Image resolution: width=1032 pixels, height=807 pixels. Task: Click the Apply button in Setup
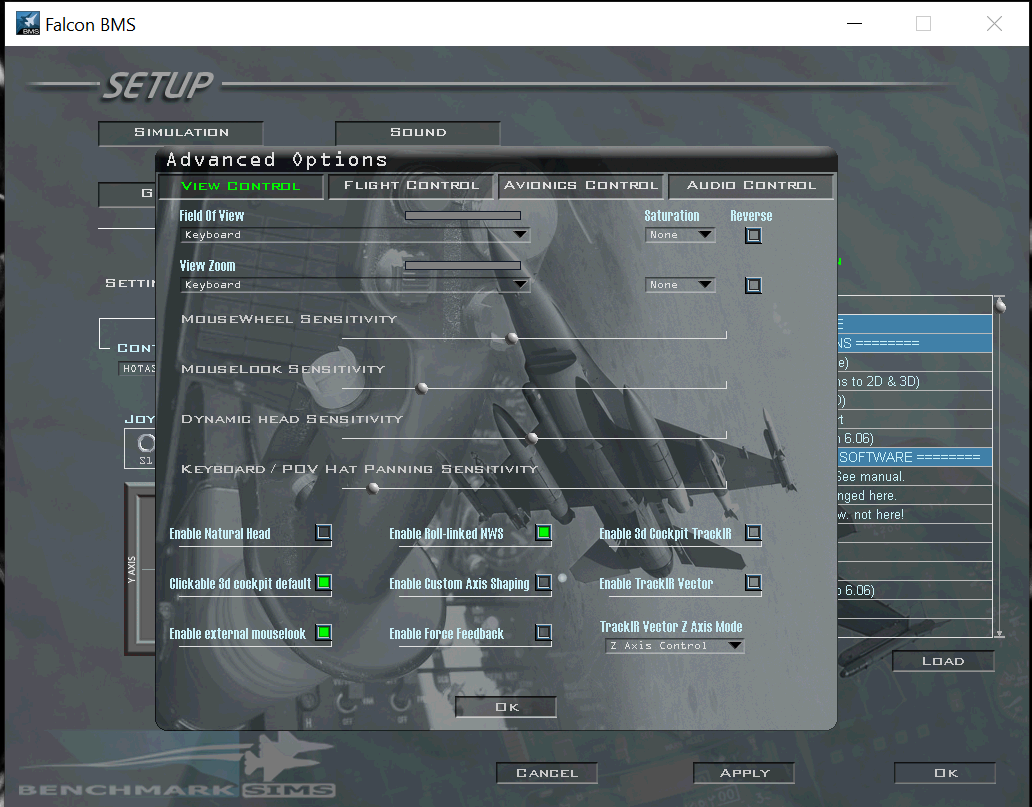[744, 773]
